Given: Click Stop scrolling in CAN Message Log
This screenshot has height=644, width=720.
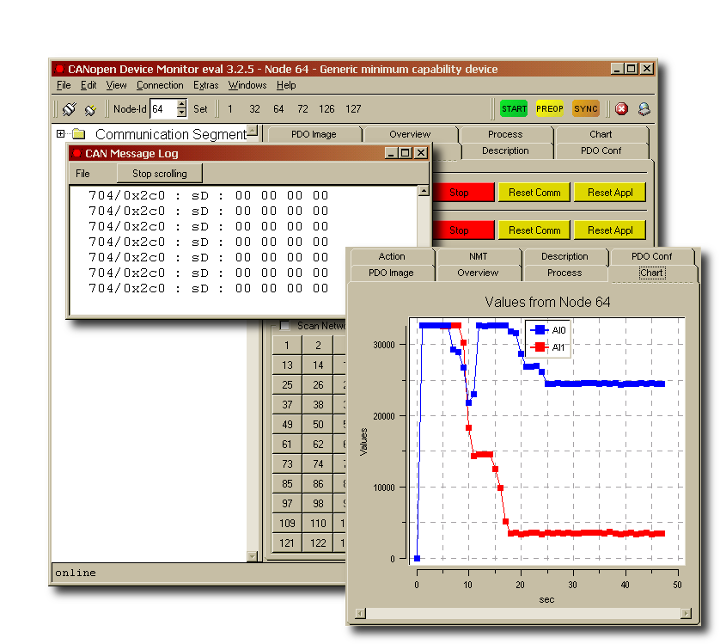Looking at the screenshot, I should 159,173.
